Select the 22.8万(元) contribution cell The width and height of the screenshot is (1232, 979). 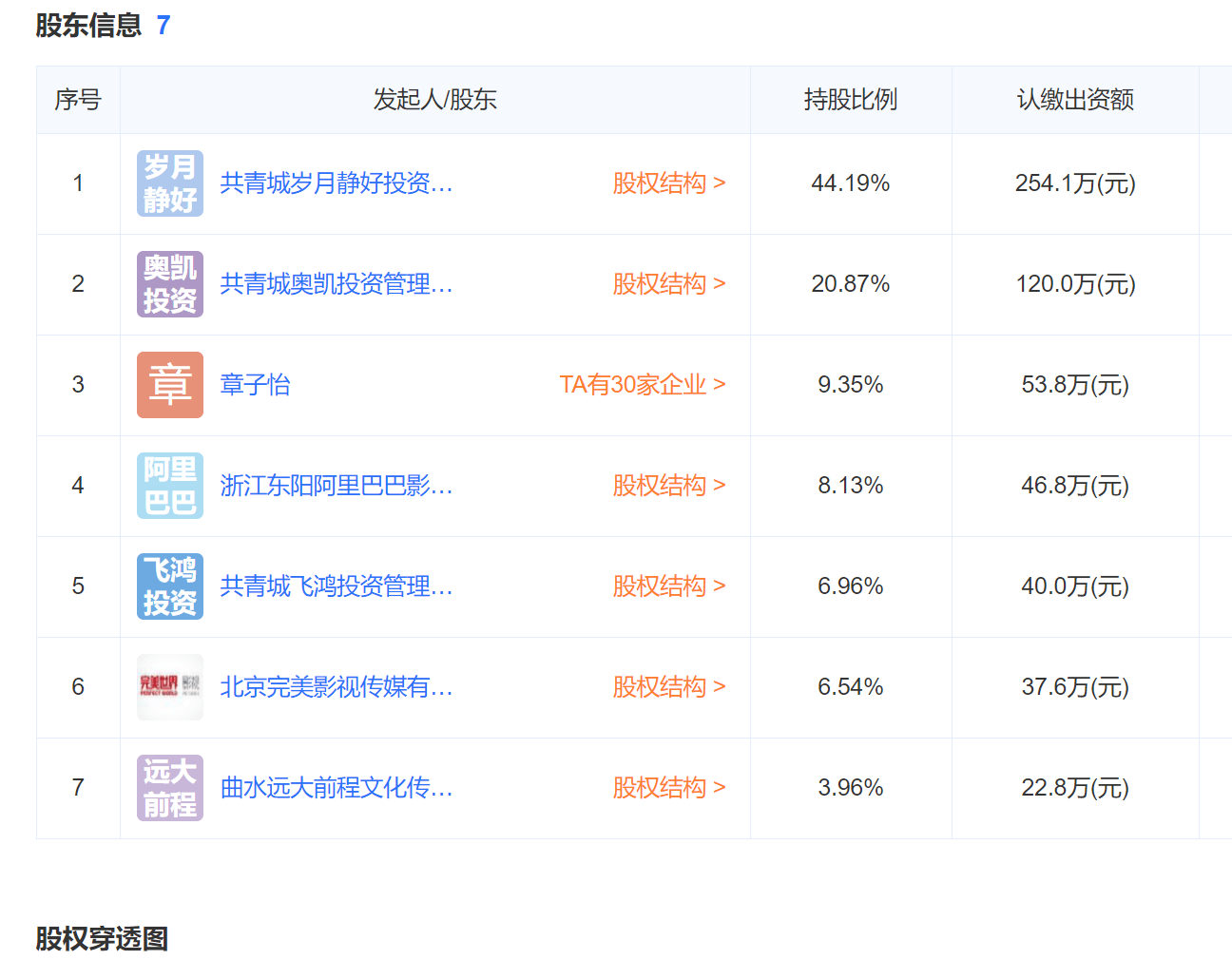click(x=1075, y=788)
